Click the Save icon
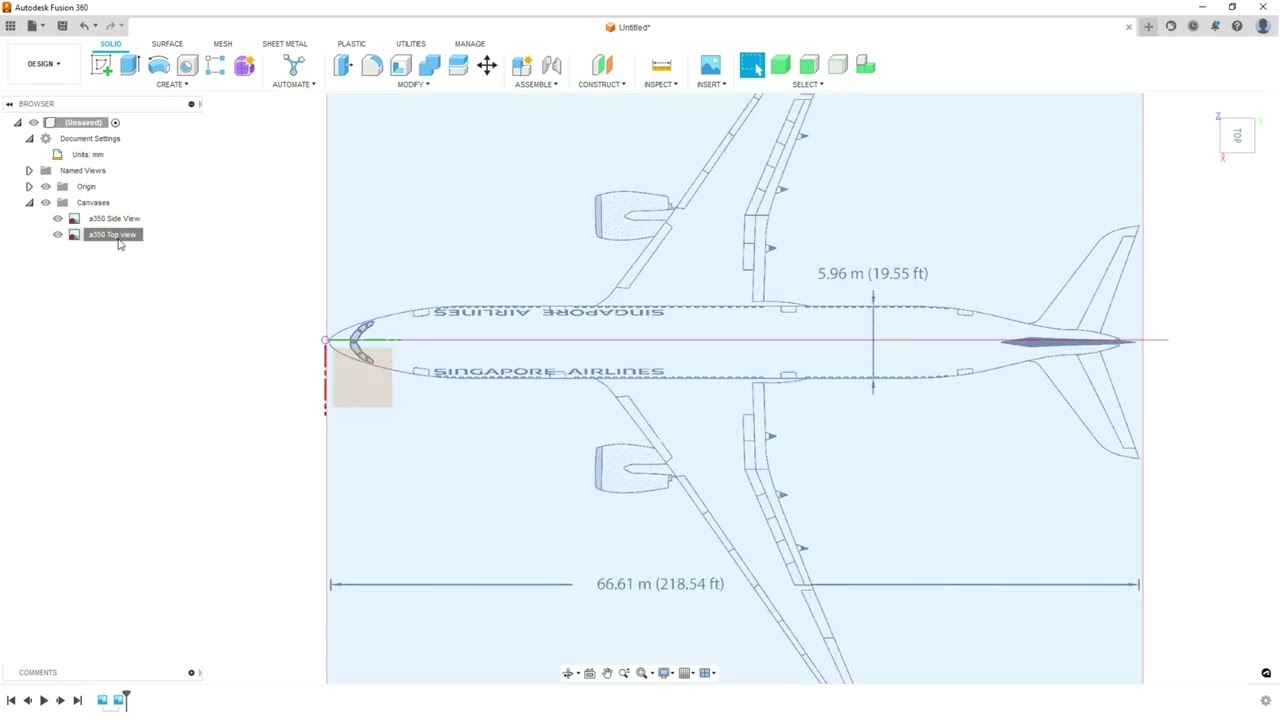 62,26
